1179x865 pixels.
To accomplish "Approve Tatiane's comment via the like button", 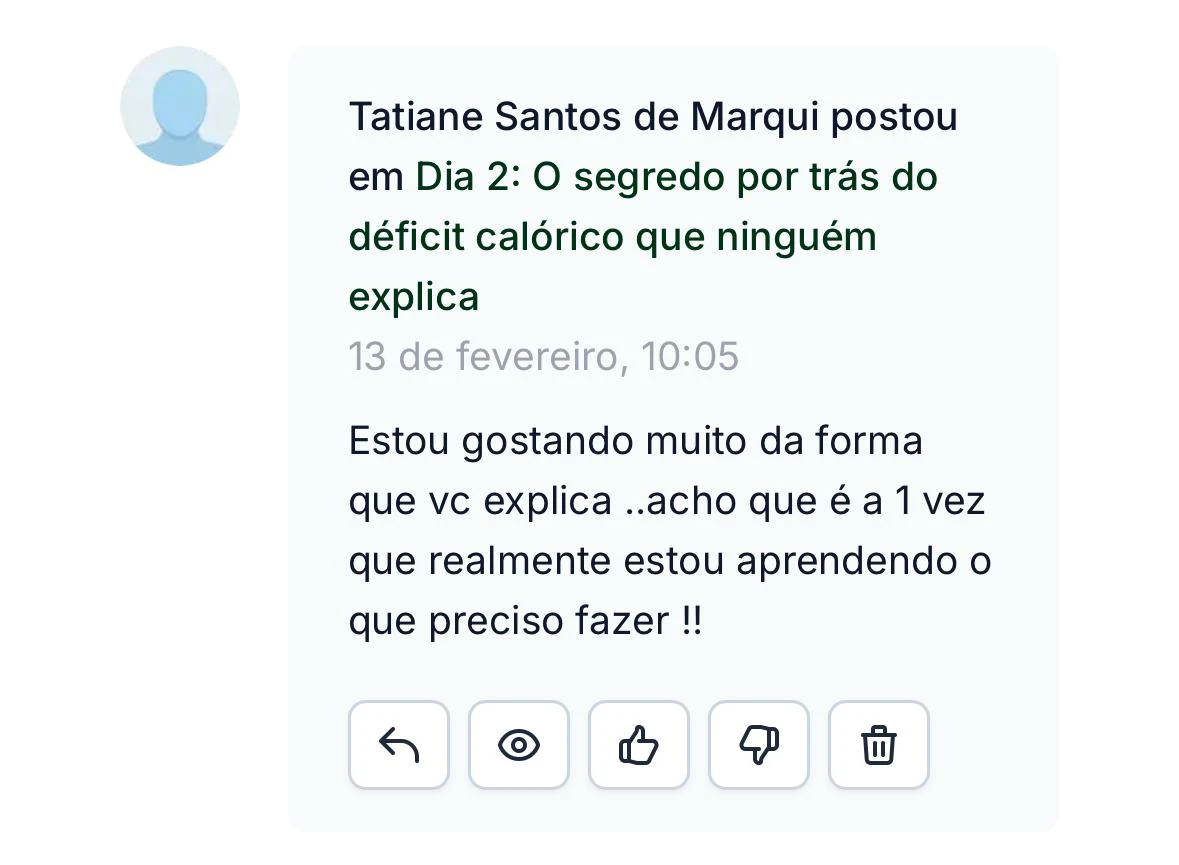I will coord(639,745).
